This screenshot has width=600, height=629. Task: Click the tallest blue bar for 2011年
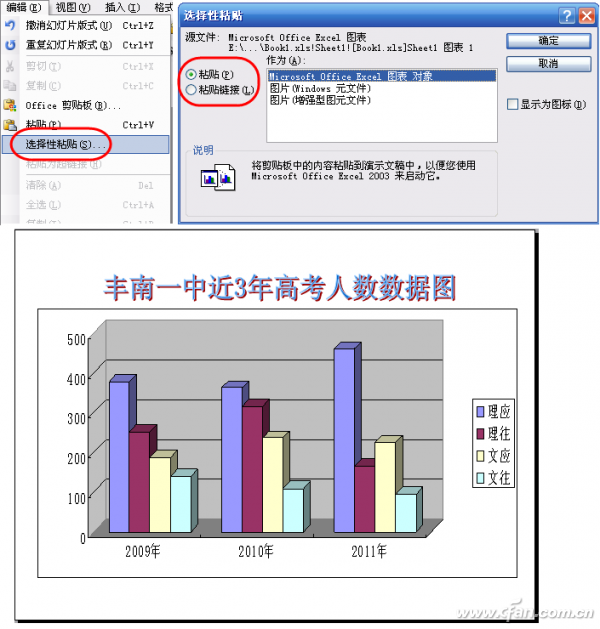pyautogui.click(x=345, y=440)
